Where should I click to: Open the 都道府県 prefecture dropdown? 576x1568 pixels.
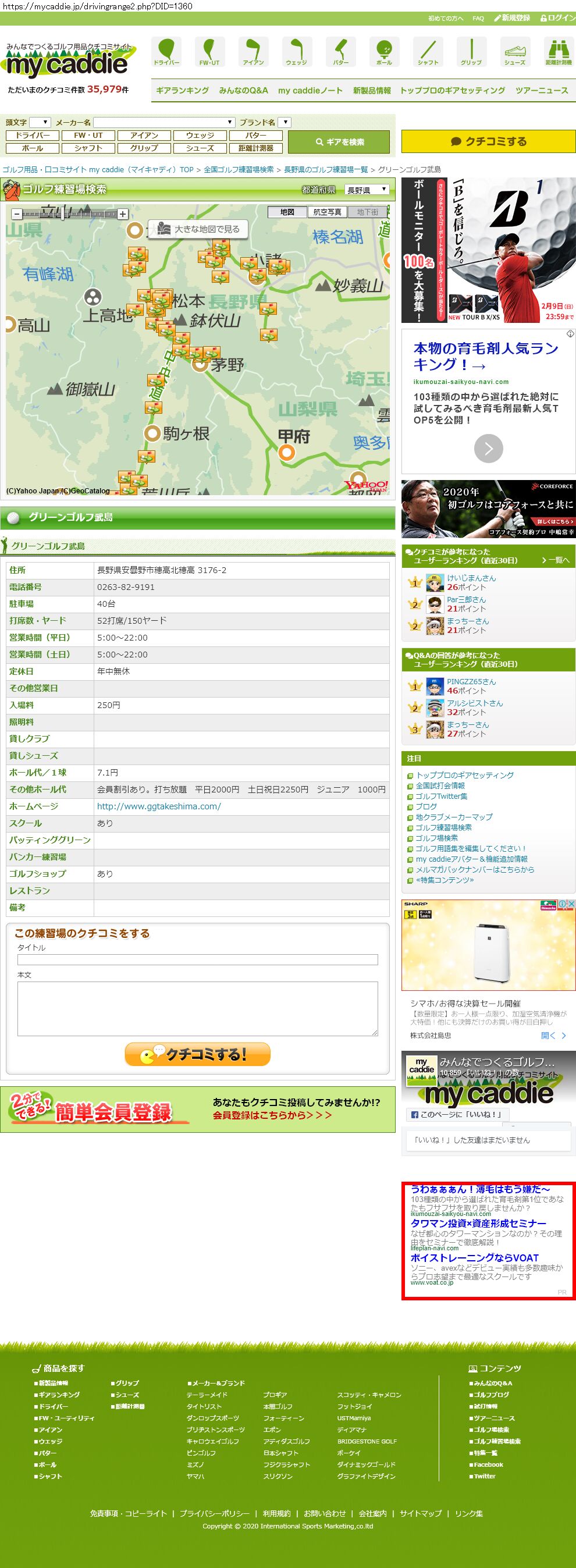point(367,190)
